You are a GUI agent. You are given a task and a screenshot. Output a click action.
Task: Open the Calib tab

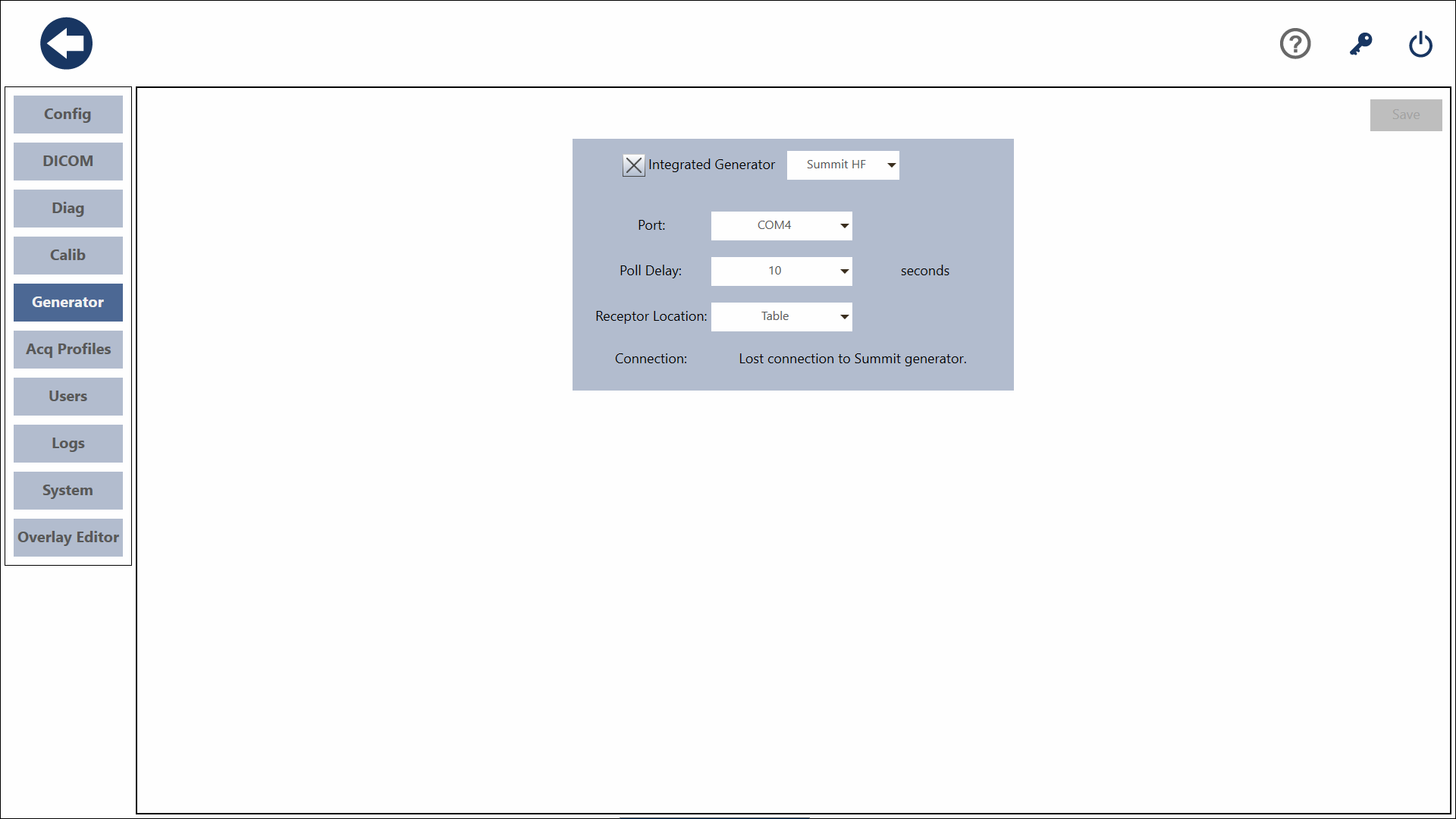tap(68, 256)
